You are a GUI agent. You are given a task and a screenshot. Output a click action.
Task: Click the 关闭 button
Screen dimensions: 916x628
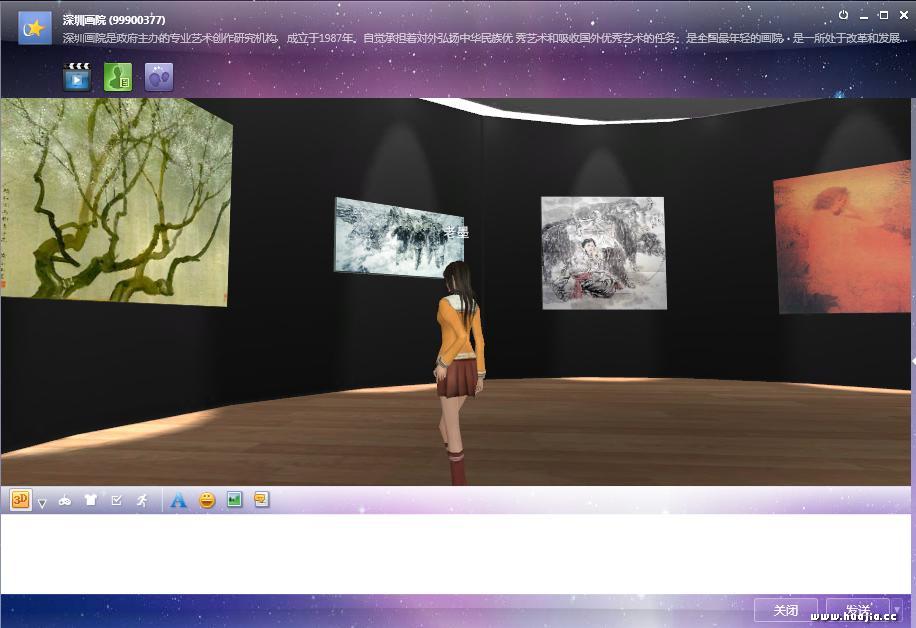[x=786, y=610]
